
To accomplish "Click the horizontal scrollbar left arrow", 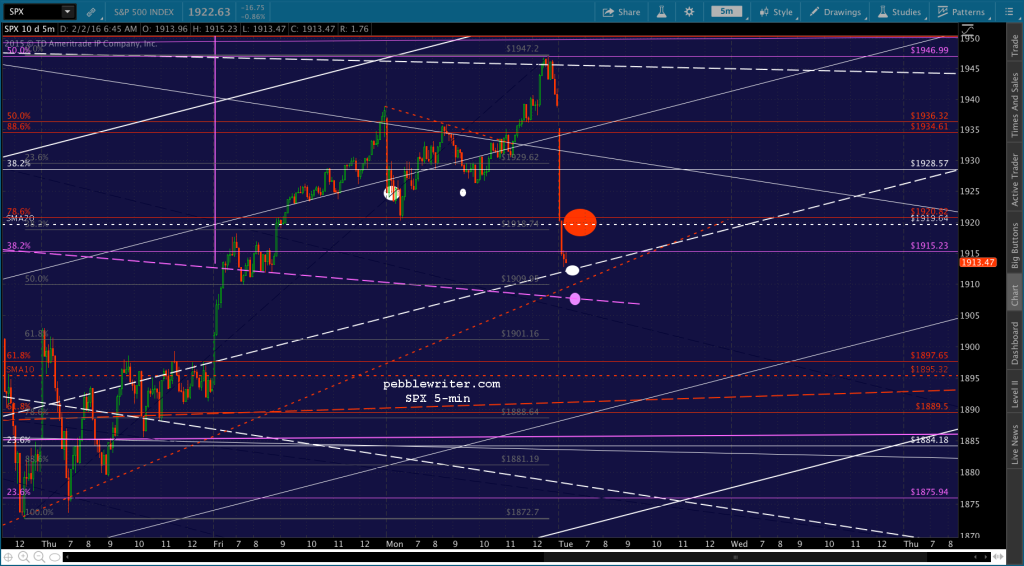I will [68, 557].
